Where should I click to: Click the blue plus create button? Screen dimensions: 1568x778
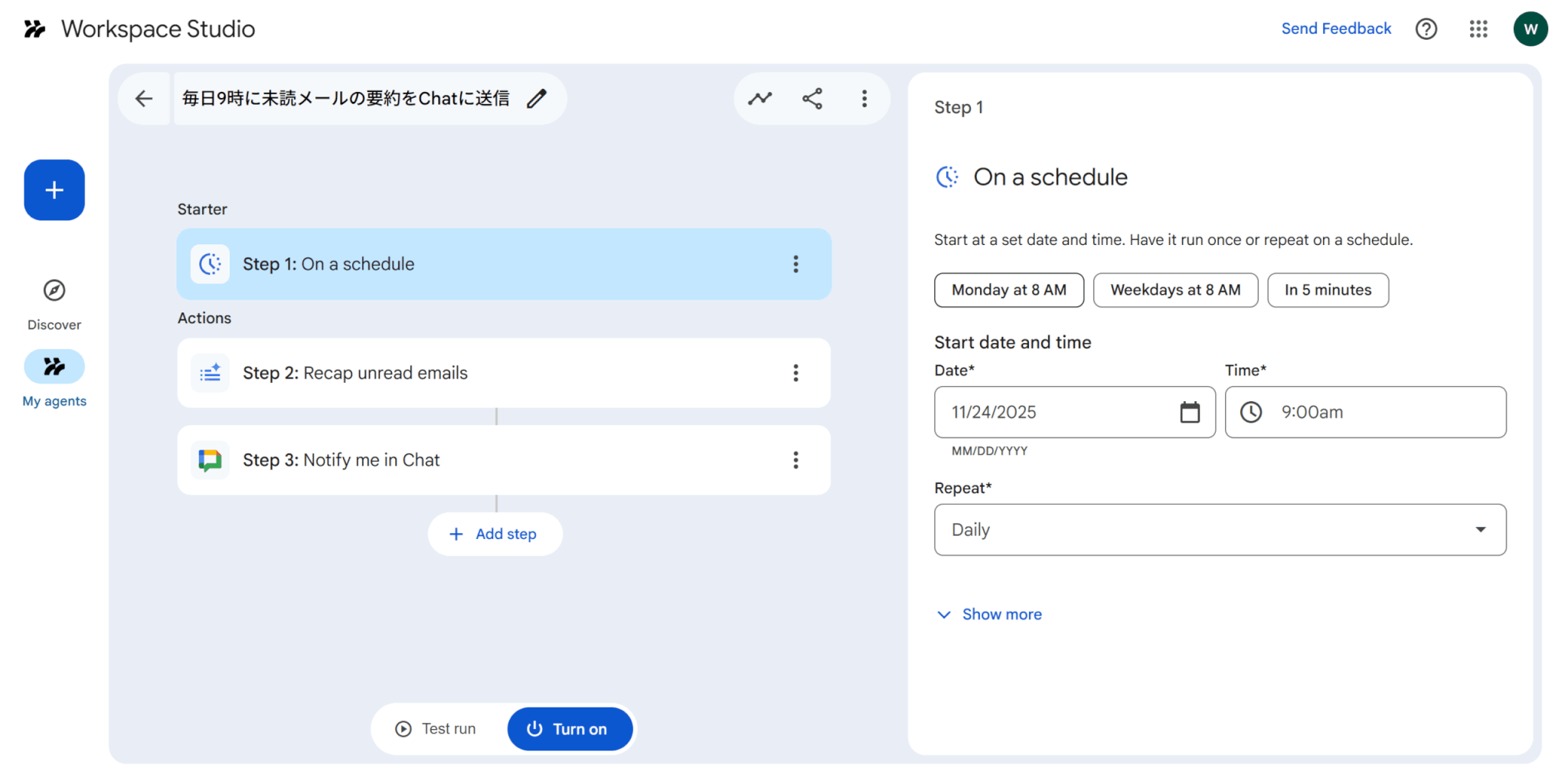tap(54, 190)
